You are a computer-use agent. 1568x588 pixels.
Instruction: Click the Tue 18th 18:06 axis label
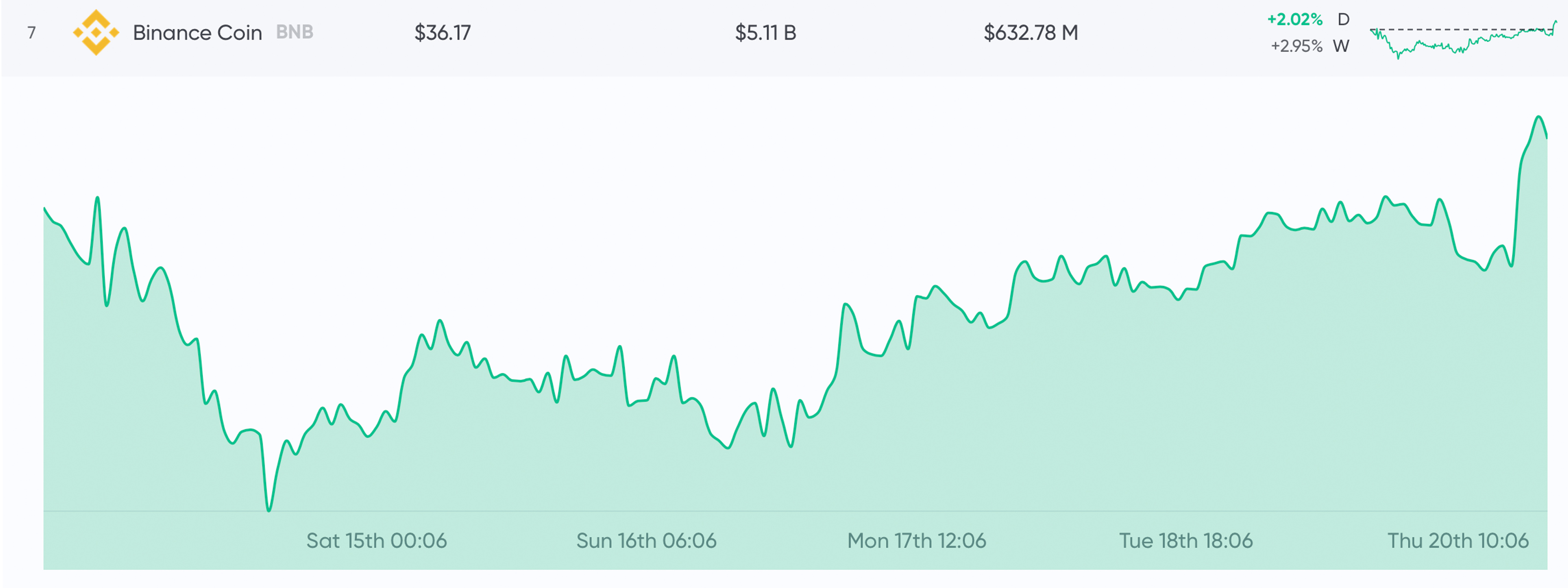click(x=1186, y=540)
